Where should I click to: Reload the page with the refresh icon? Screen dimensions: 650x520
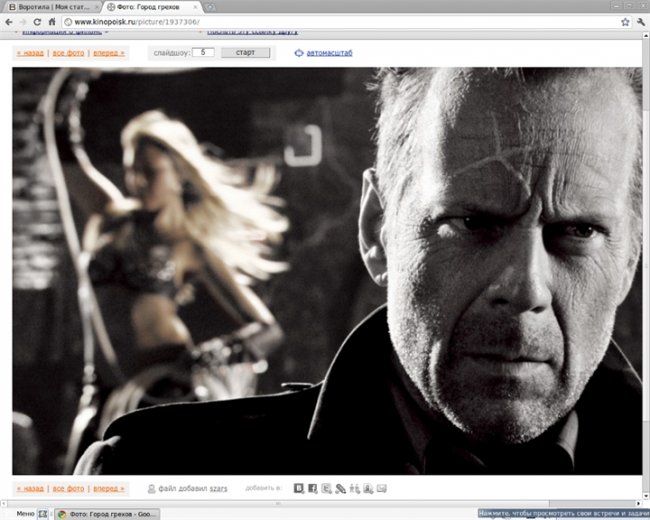[37, 21]
